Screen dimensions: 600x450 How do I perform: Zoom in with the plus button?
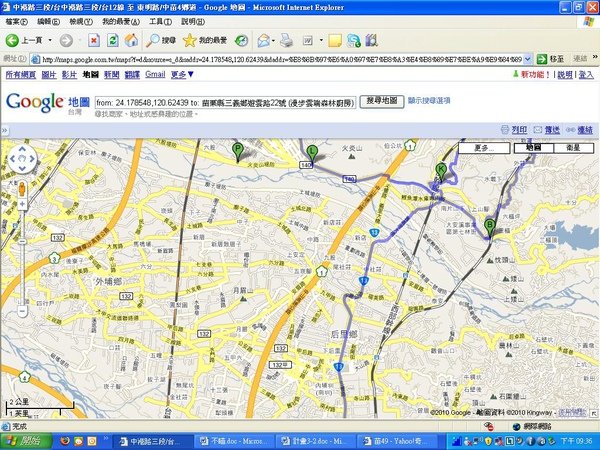[22, 204]
